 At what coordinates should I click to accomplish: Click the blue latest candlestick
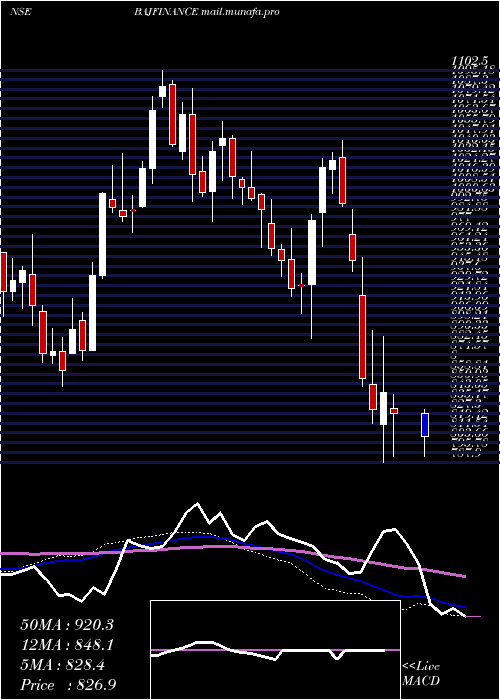coord(425,425)
